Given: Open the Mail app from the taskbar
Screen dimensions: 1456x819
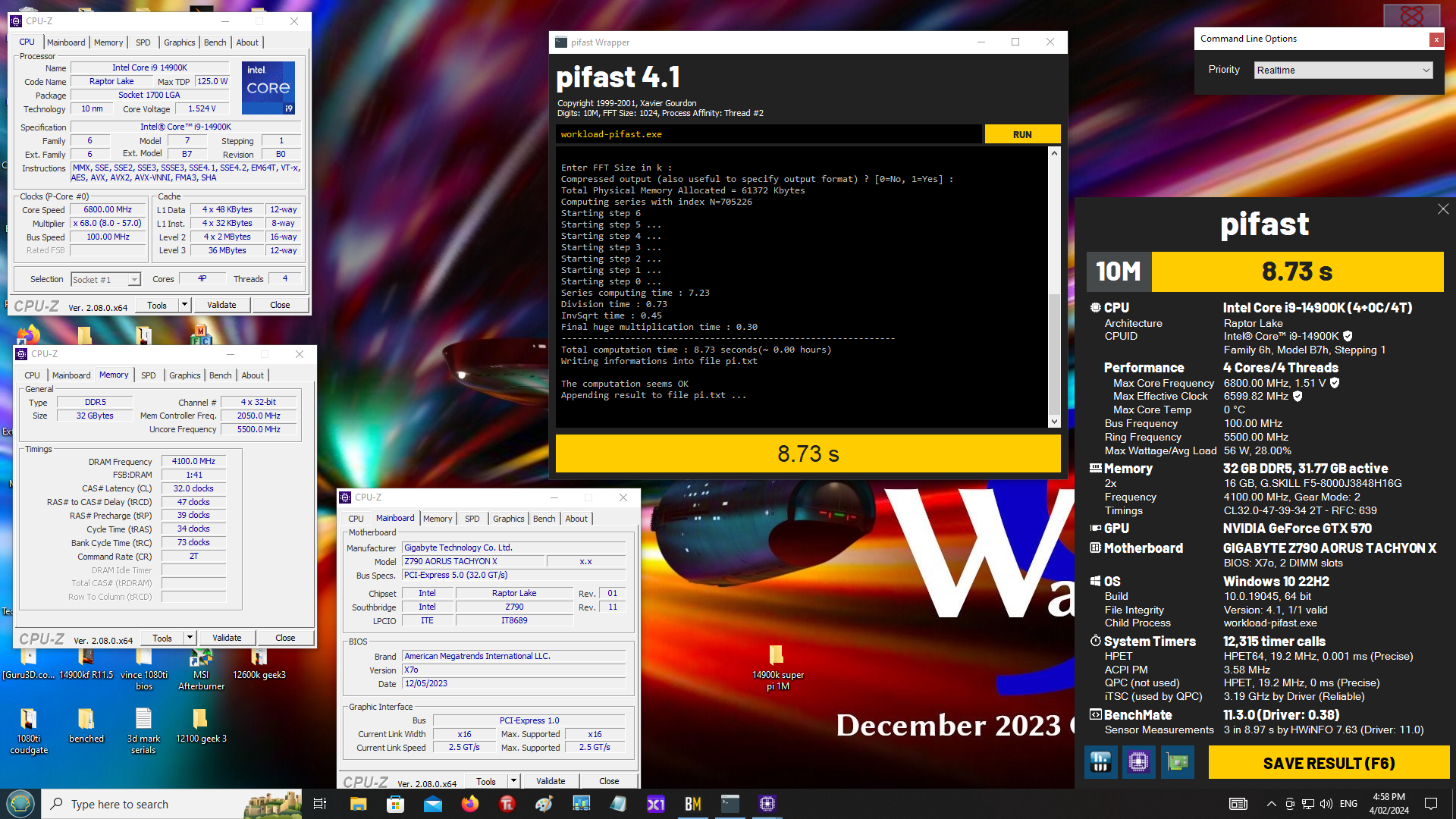Looking at the screenshot, I should click(x=432, y=804).
